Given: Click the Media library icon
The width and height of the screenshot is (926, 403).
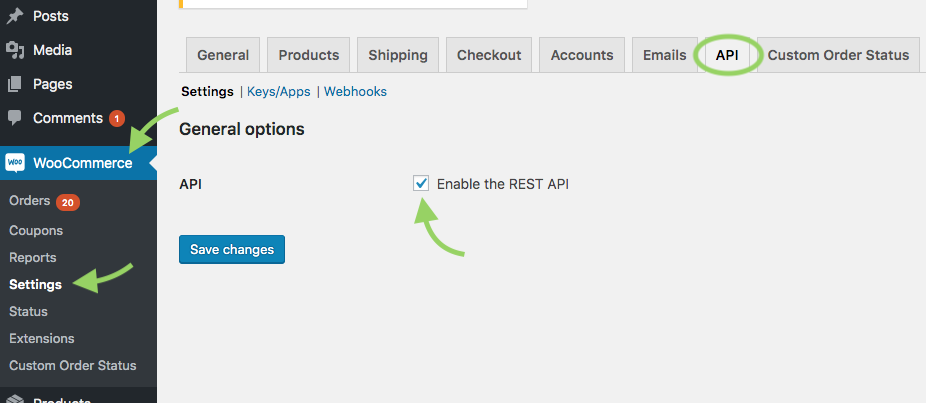Looking at the screenshot, I should coord(14,50).
